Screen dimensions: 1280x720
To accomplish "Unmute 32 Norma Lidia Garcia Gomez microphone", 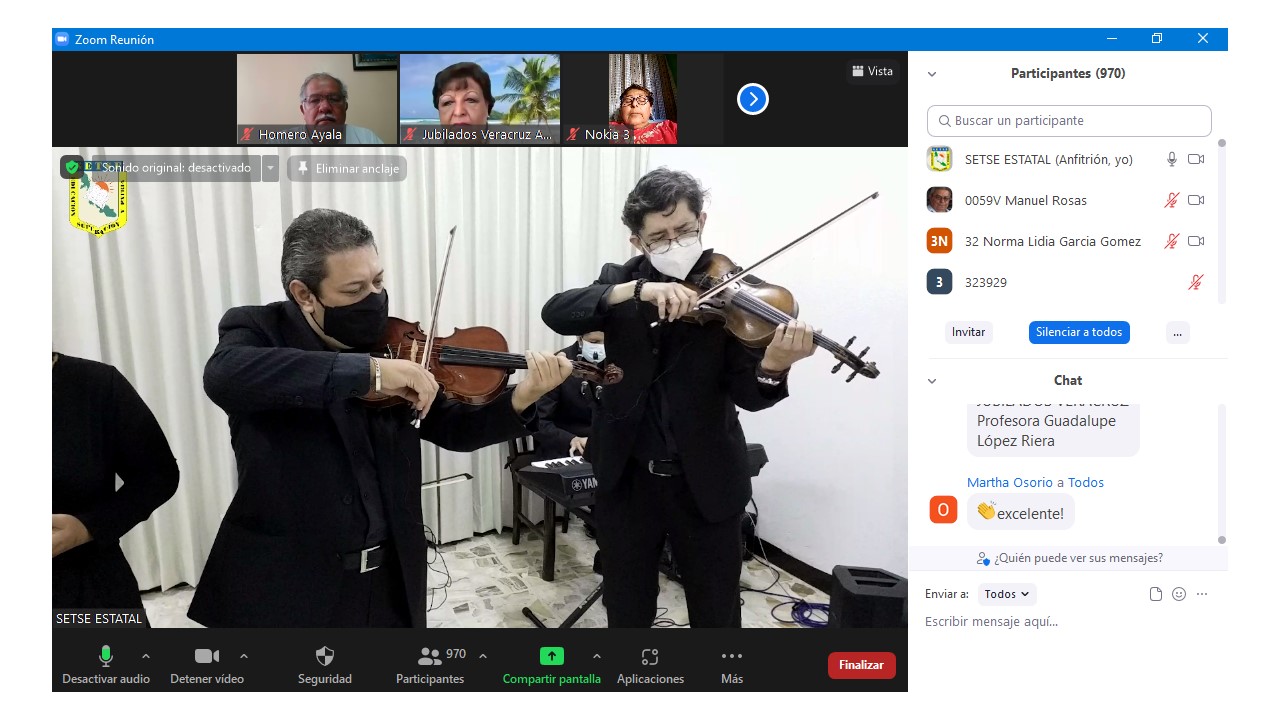I will coord(1172,241).
